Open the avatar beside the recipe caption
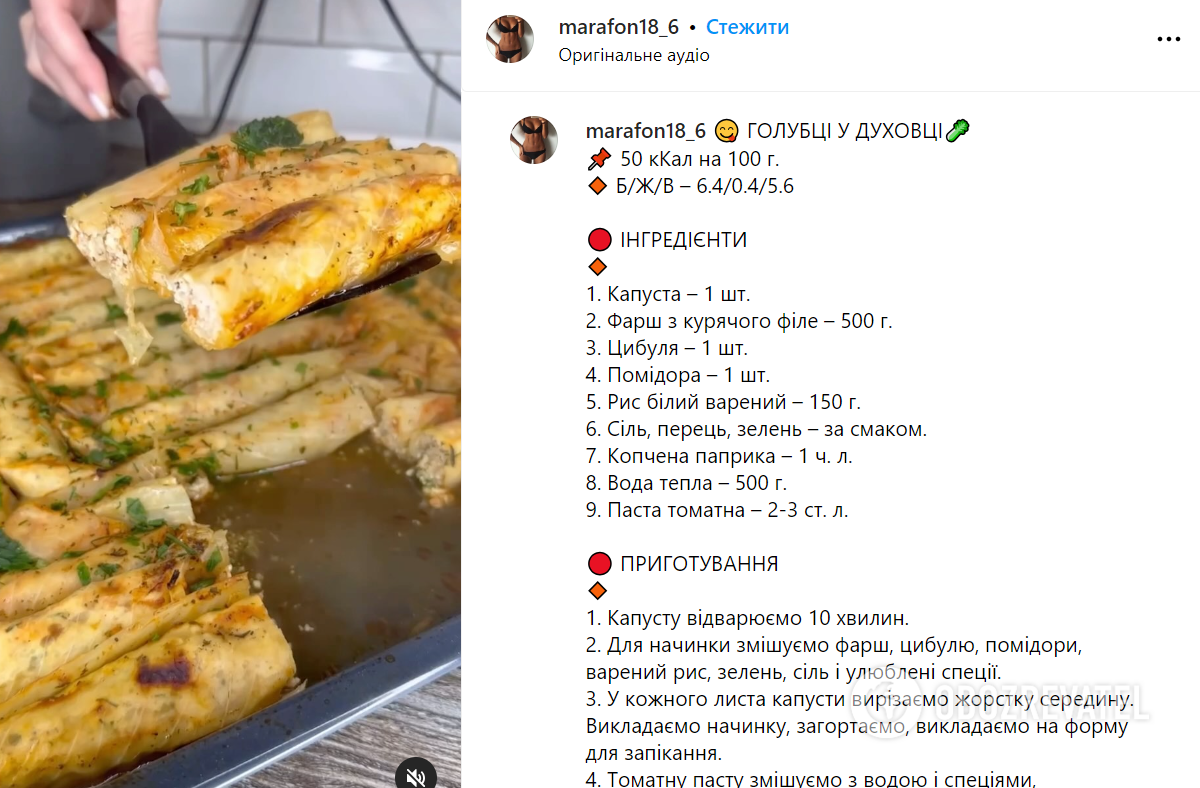The height and width of the screenshot is (788, 1200). click(534, 139)
